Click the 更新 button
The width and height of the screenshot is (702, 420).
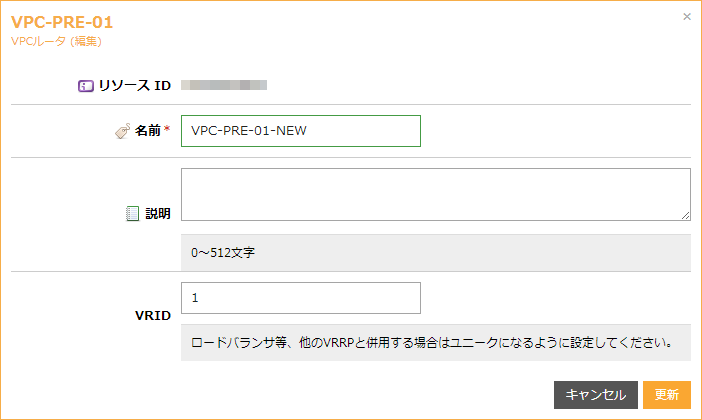coord(666,395)
